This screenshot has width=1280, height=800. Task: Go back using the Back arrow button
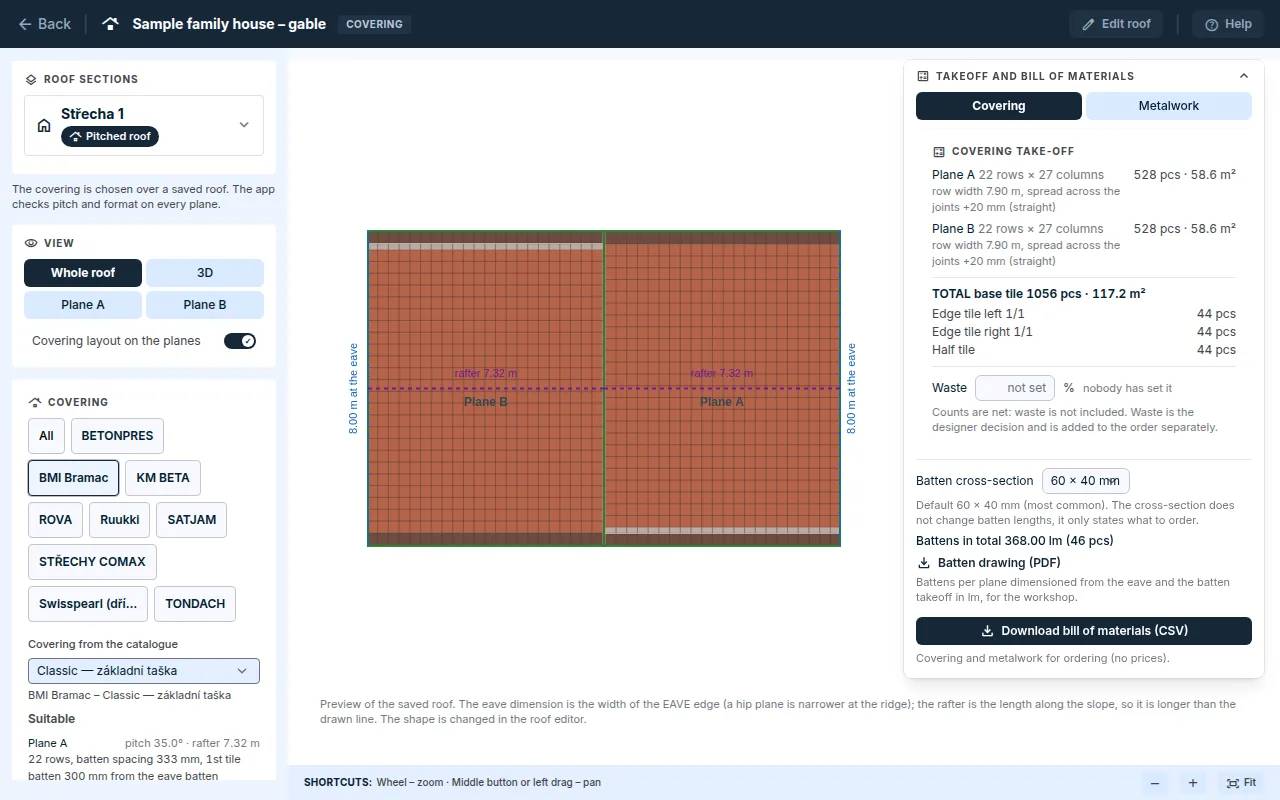[45, 24]
